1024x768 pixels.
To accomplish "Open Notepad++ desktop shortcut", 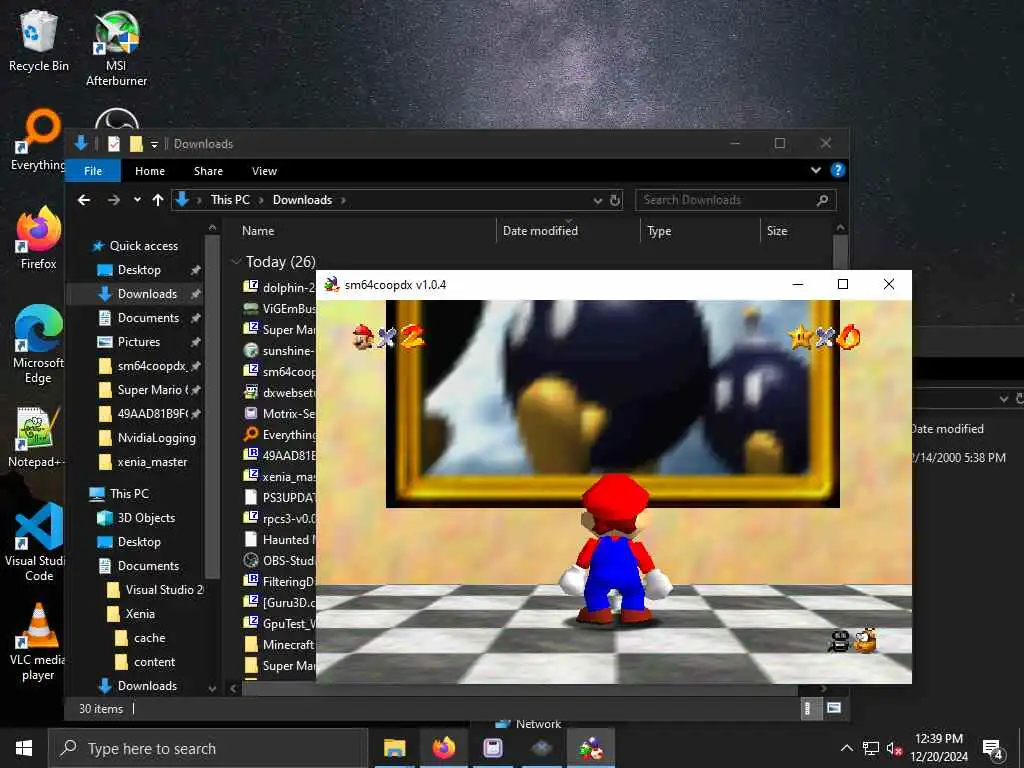I will (39, 438).
